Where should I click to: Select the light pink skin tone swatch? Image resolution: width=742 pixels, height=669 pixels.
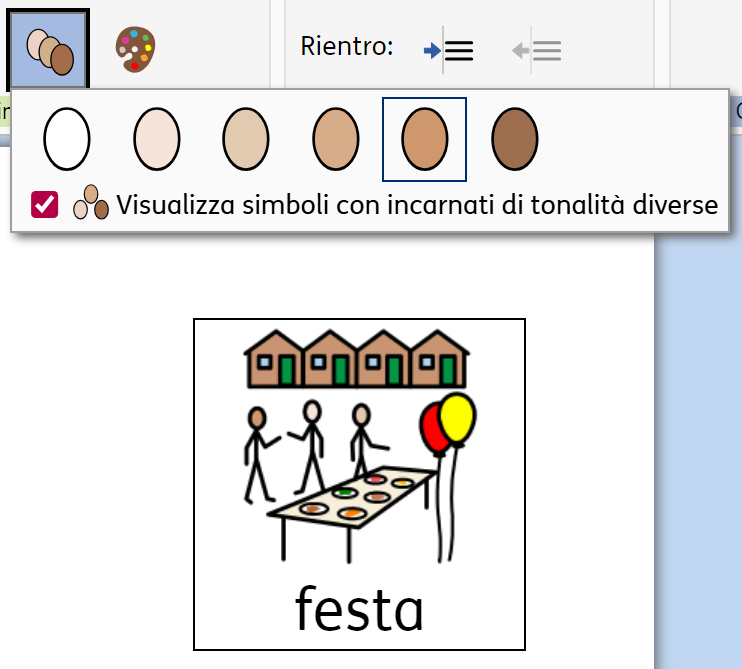pos(157,139)
